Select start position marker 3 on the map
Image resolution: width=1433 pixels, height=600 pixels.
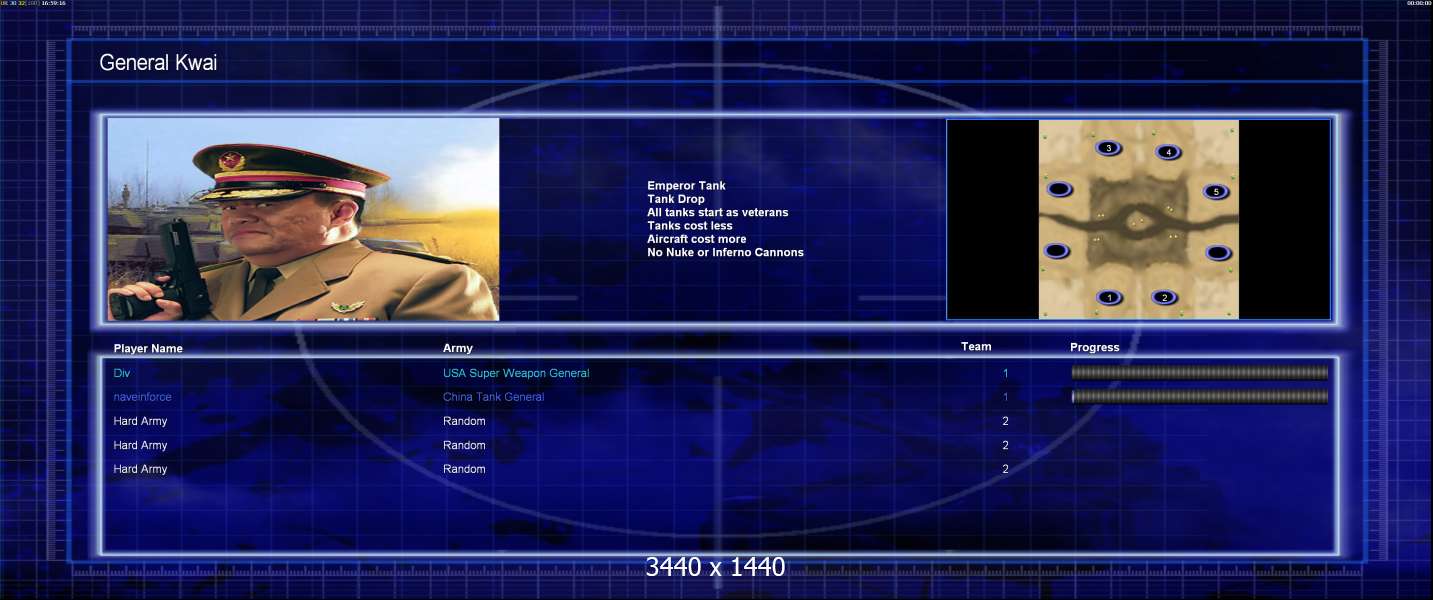1108,148
